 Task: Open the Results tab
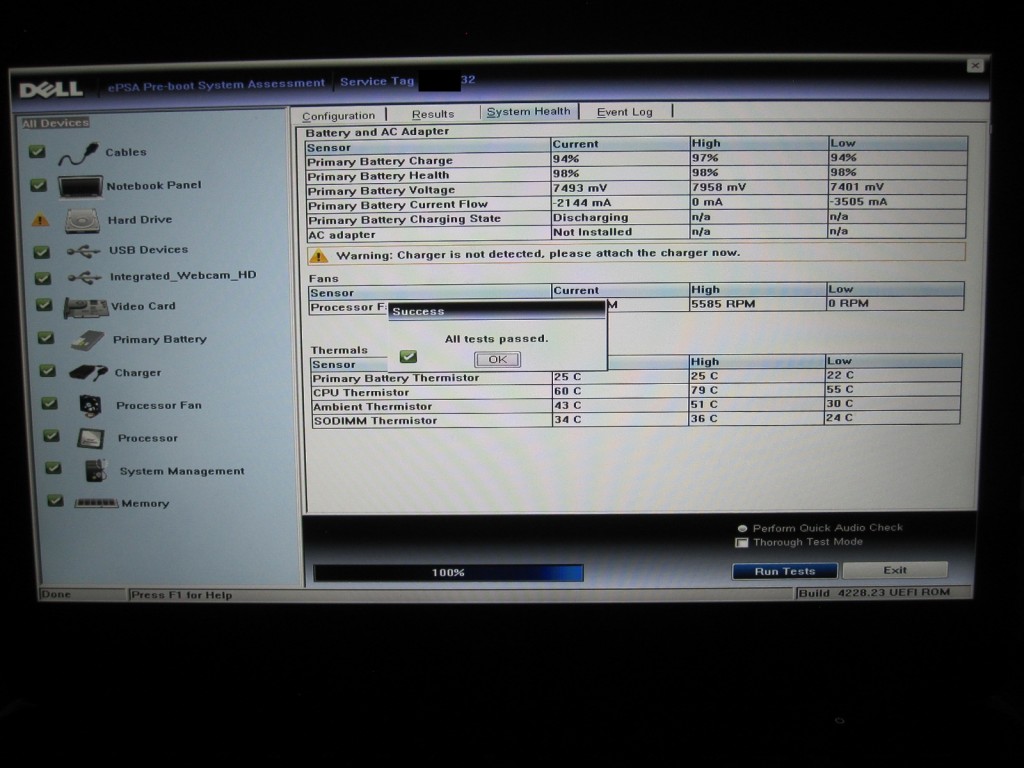[432, 114]
